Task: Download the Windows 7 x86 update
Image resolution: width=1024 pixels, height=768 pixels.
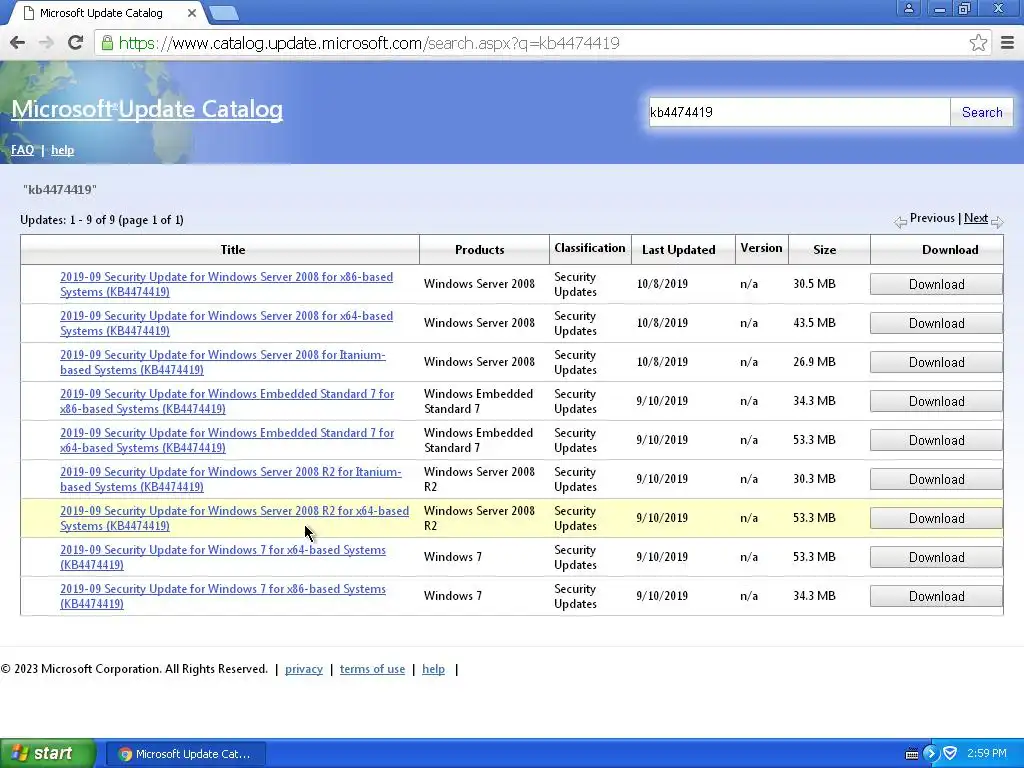Action: click(x=936, y=596)
